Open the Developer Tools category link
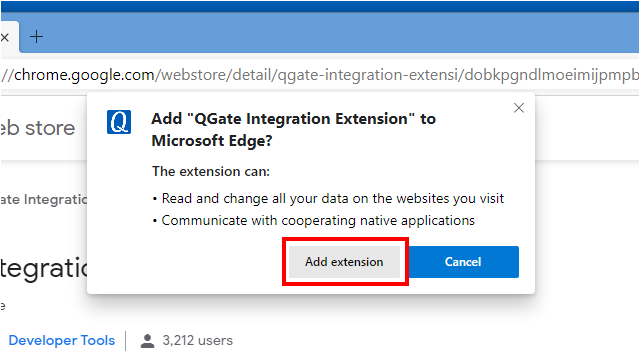The width and height of the screenshot is (640, 360). point(62,340)
